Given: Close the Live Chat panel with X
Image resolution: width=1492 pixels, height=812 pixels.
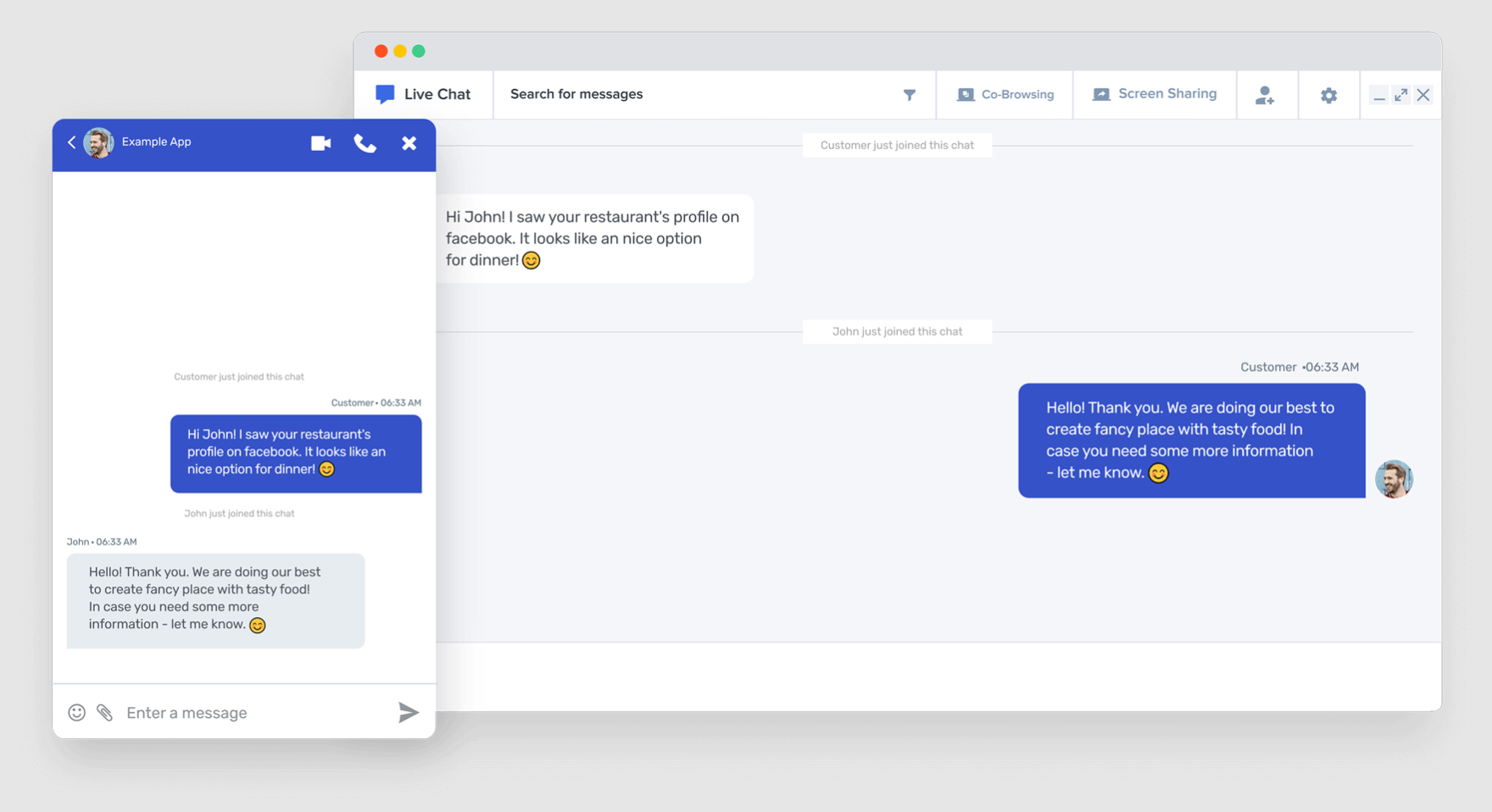Looking at the screenshot, I should 1423,95.
